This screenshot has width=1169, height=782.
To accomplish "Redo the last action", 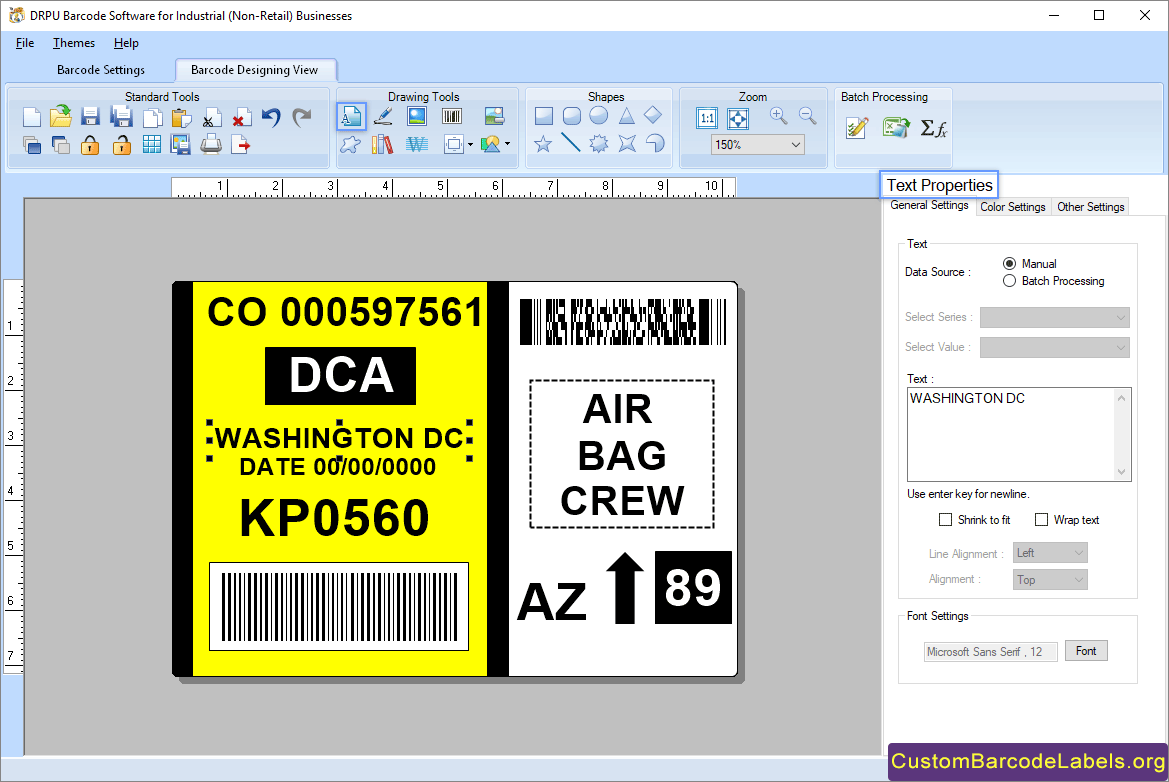I will (x=301, y=117).
